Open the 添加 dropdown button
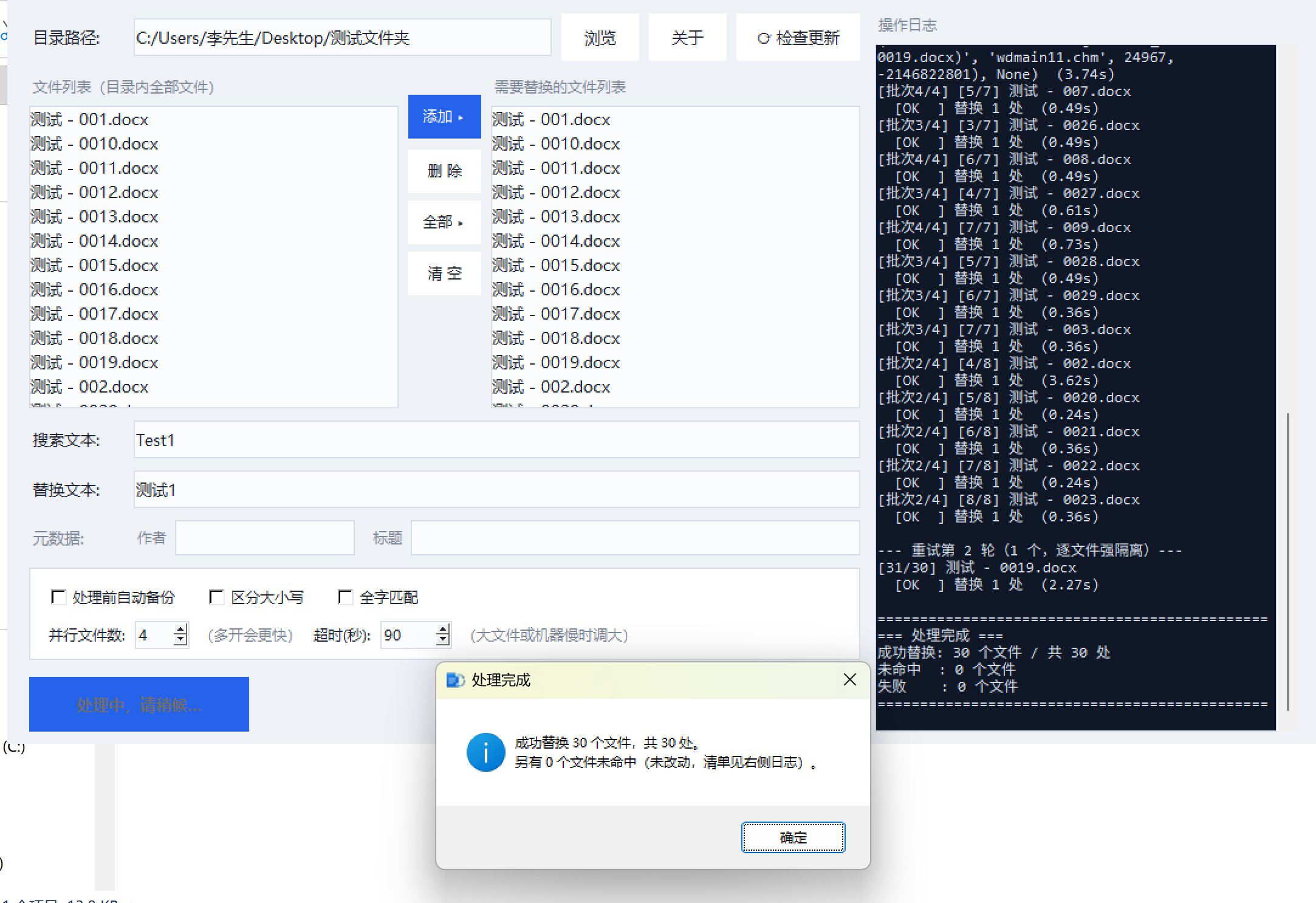 coord(444,116)
